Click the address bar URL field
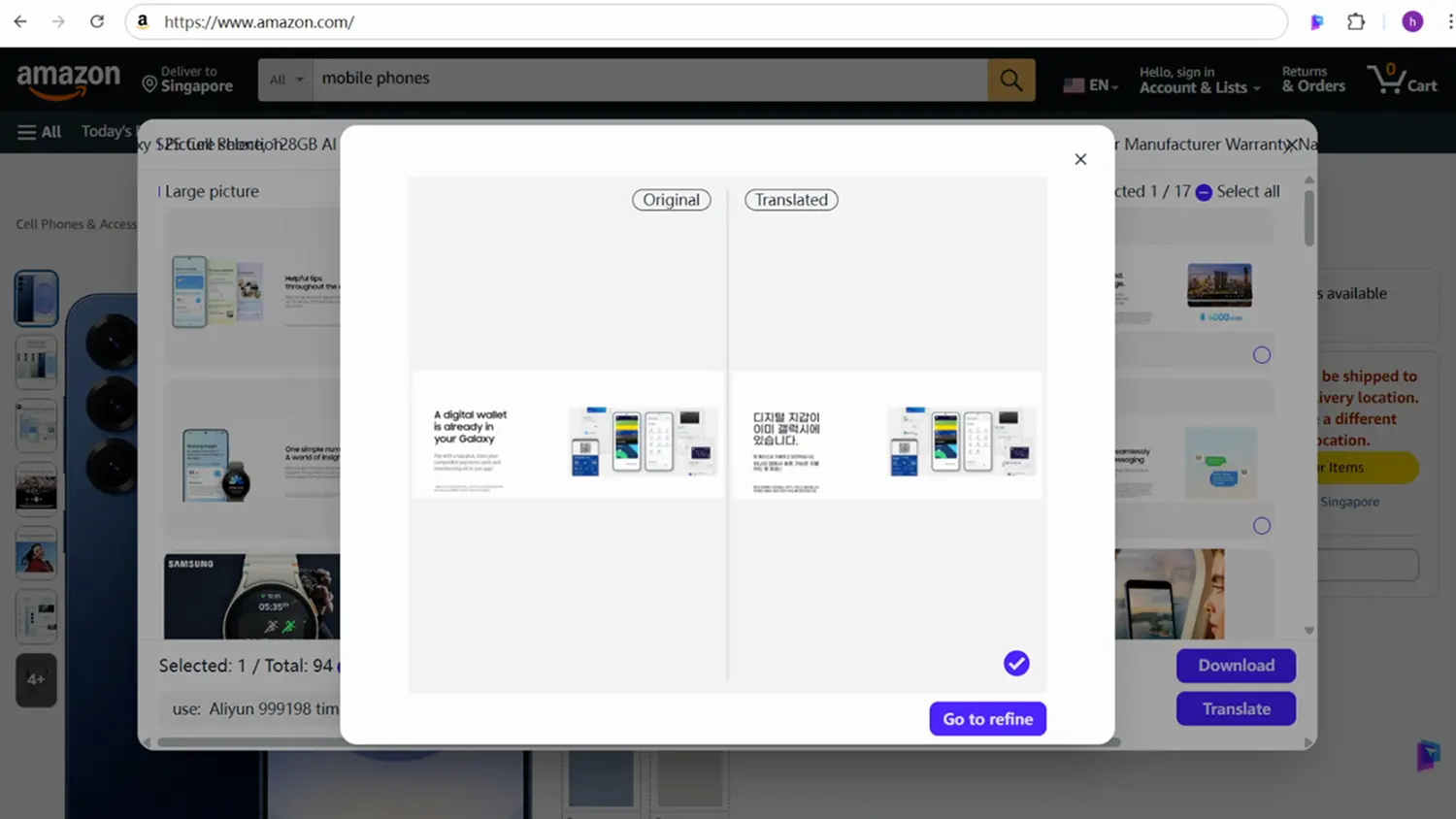1456x819 pixels. pos(706,21)
